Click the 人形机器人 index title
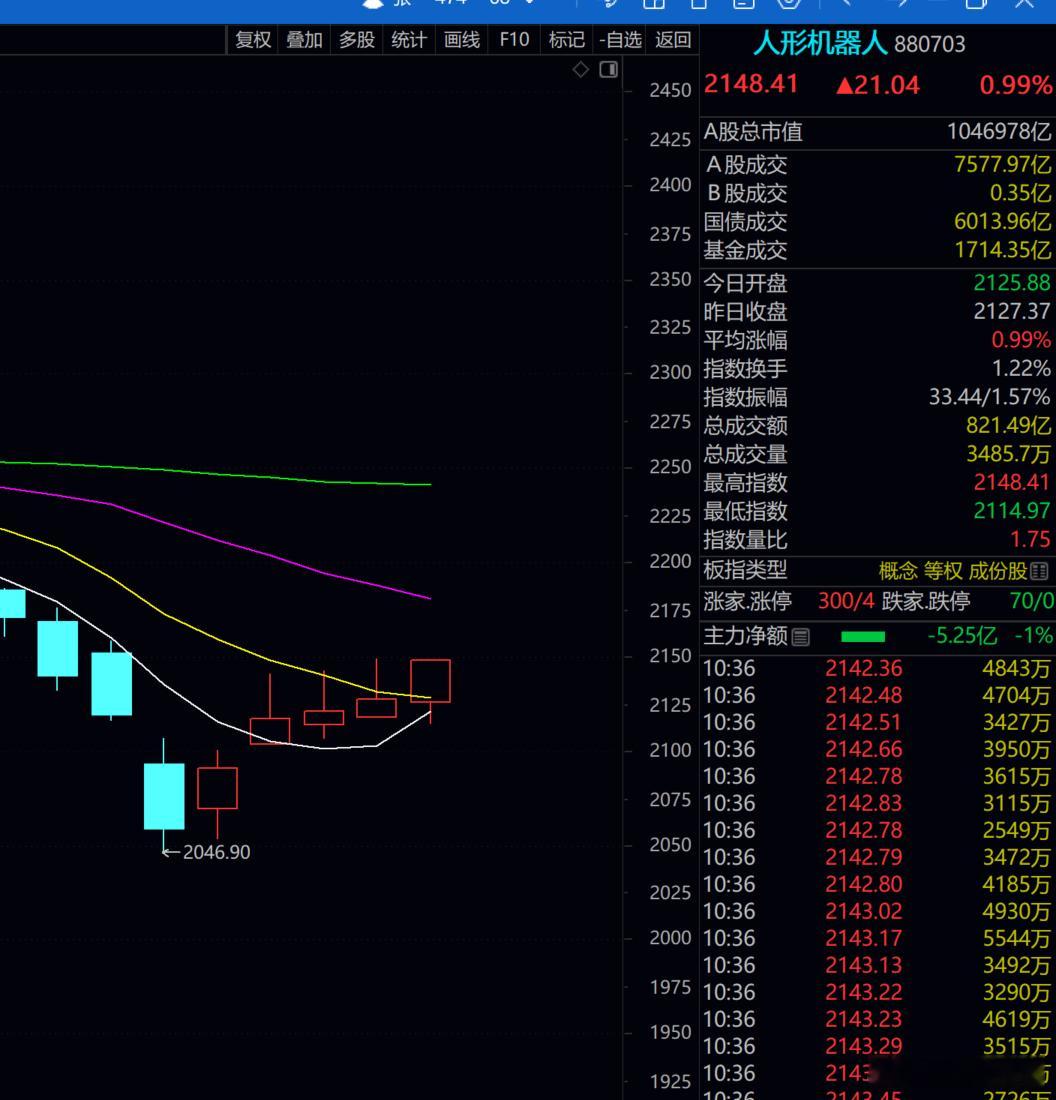The width and height of the screenshot is (1056, 1100). tap(821, 43)
